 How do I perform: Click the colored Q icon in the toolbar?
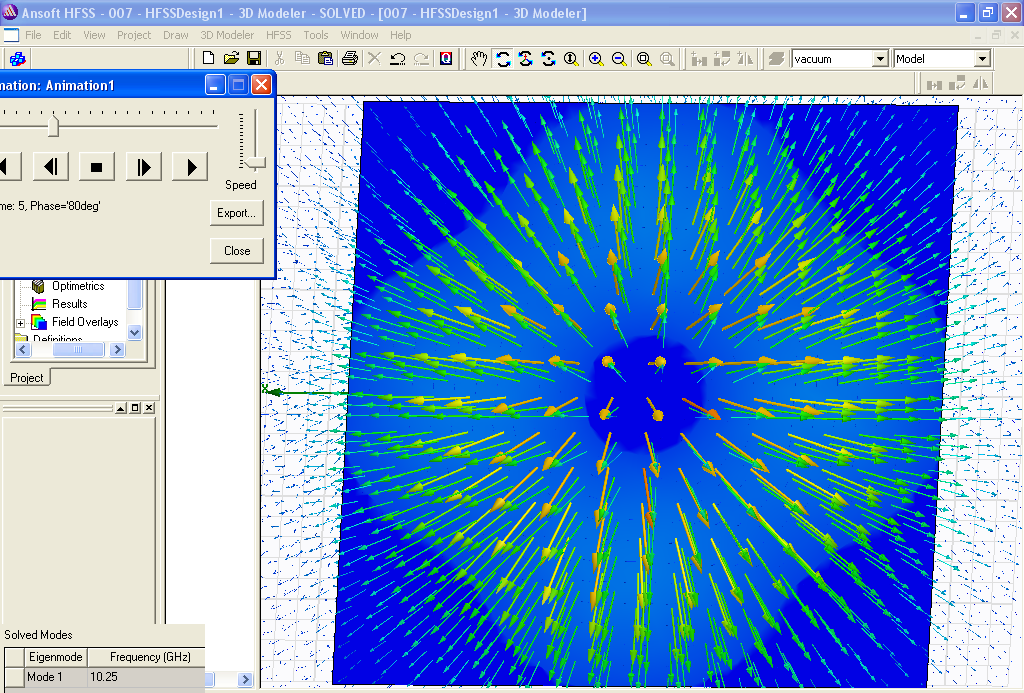446,58
